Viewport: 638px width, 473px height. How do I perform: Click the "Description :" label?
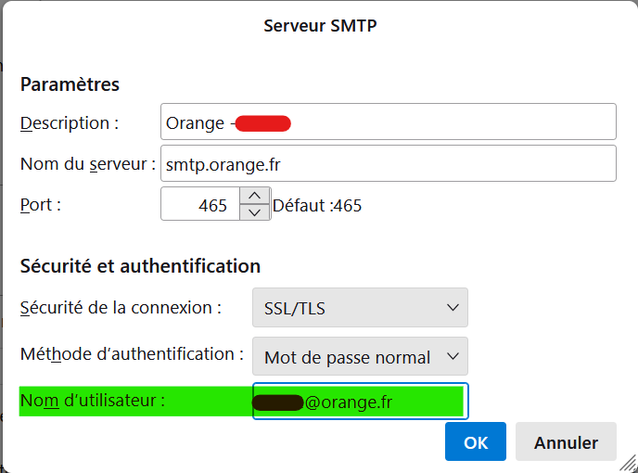(70, 123)
